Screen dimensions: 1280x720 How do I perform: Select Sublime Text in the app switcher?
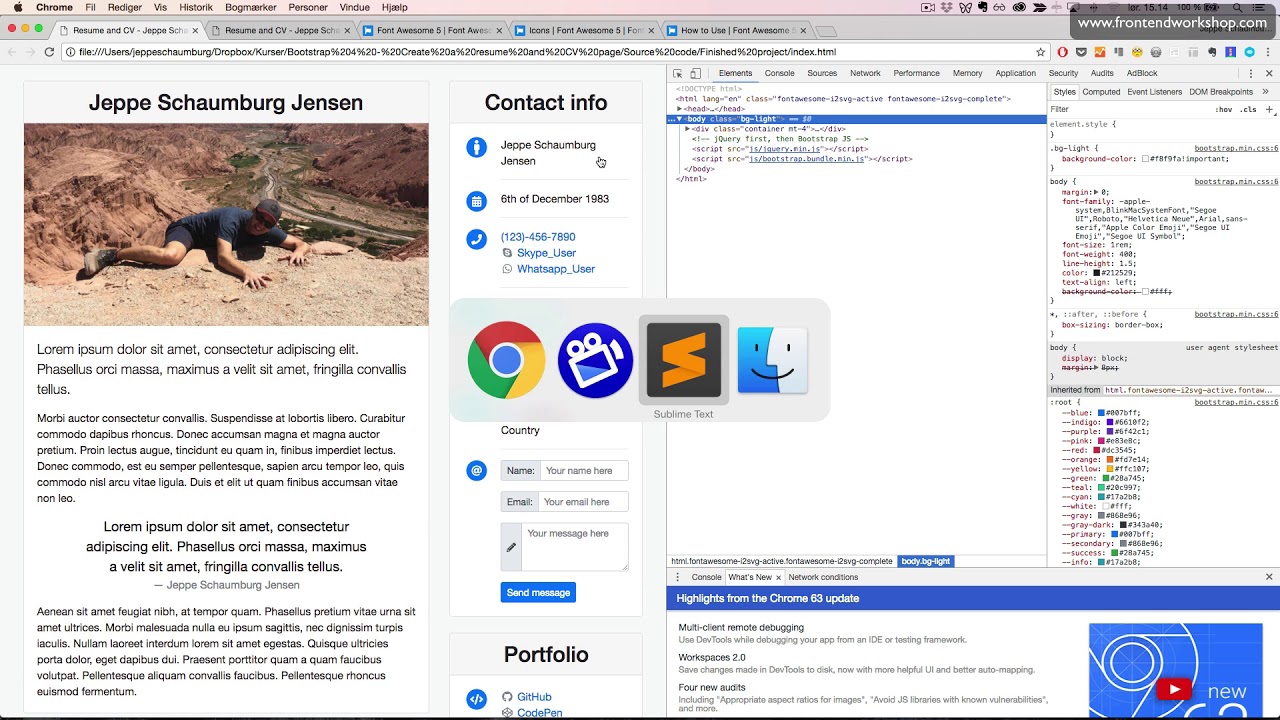(684, 360)
